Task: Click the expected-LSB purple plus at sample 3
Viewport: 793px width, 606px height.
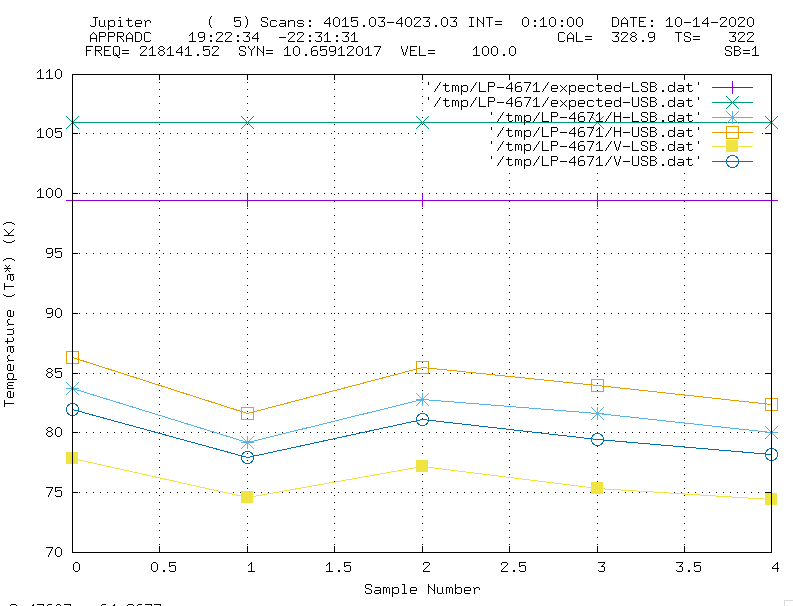Action: (597, 201)
